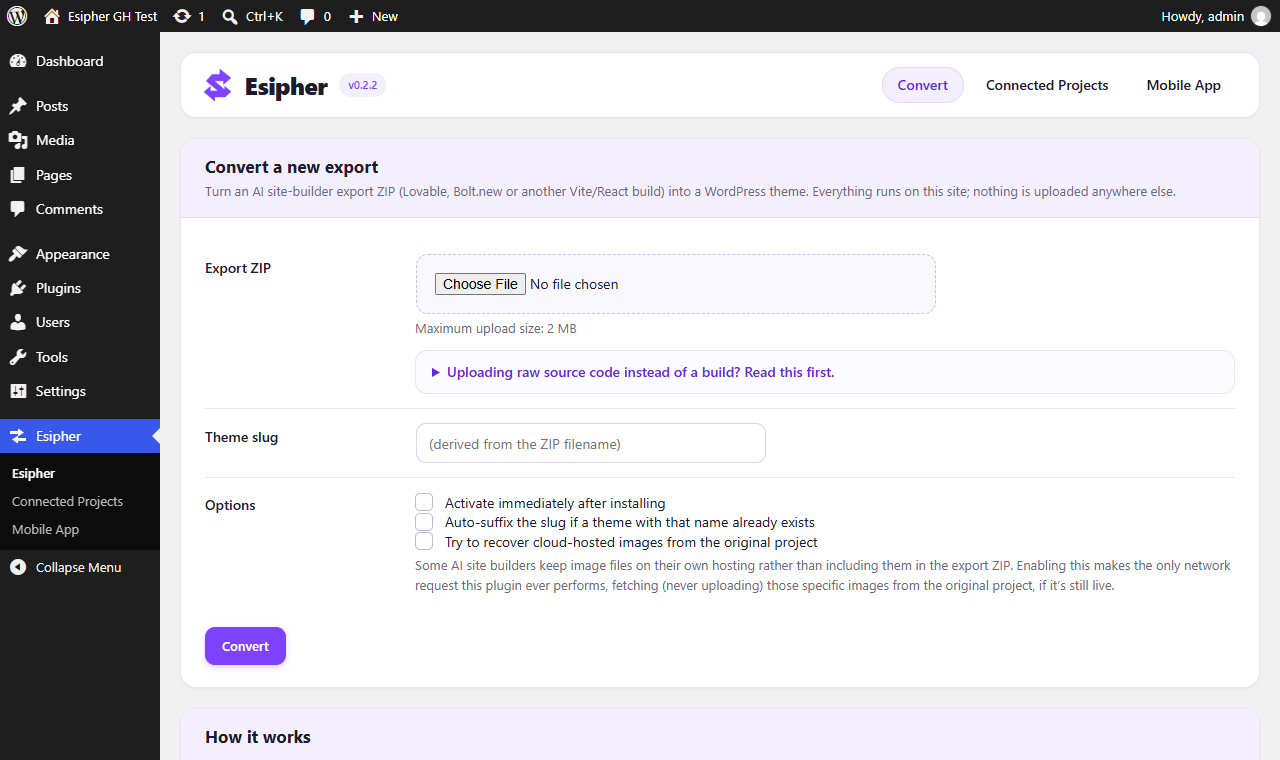Click the How it works heading
Image resolution: width=1280 pixels, height=760 pixels.
pos(258,737)
